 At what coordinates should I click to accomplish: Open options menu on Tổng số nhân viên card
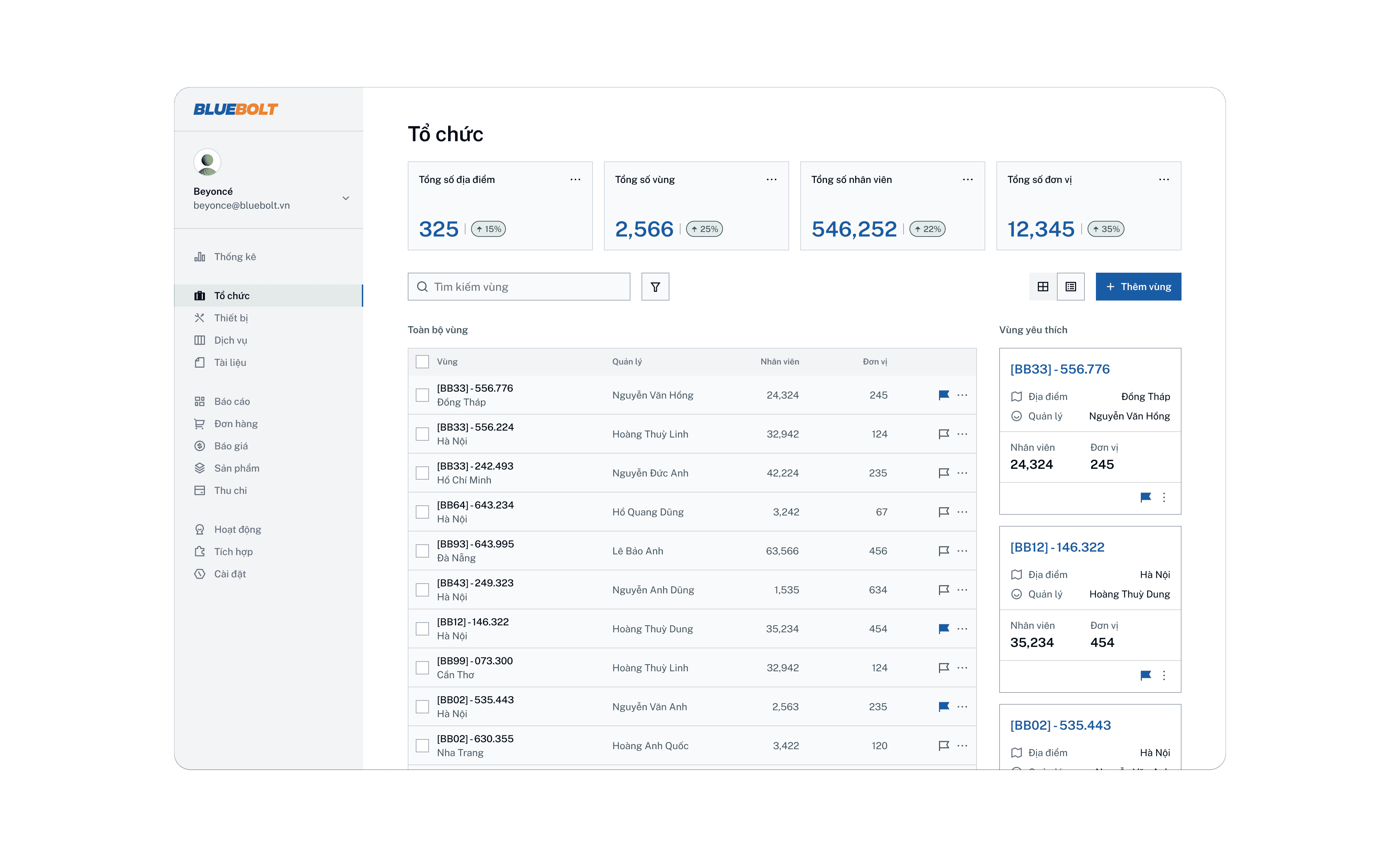(968, 179)
